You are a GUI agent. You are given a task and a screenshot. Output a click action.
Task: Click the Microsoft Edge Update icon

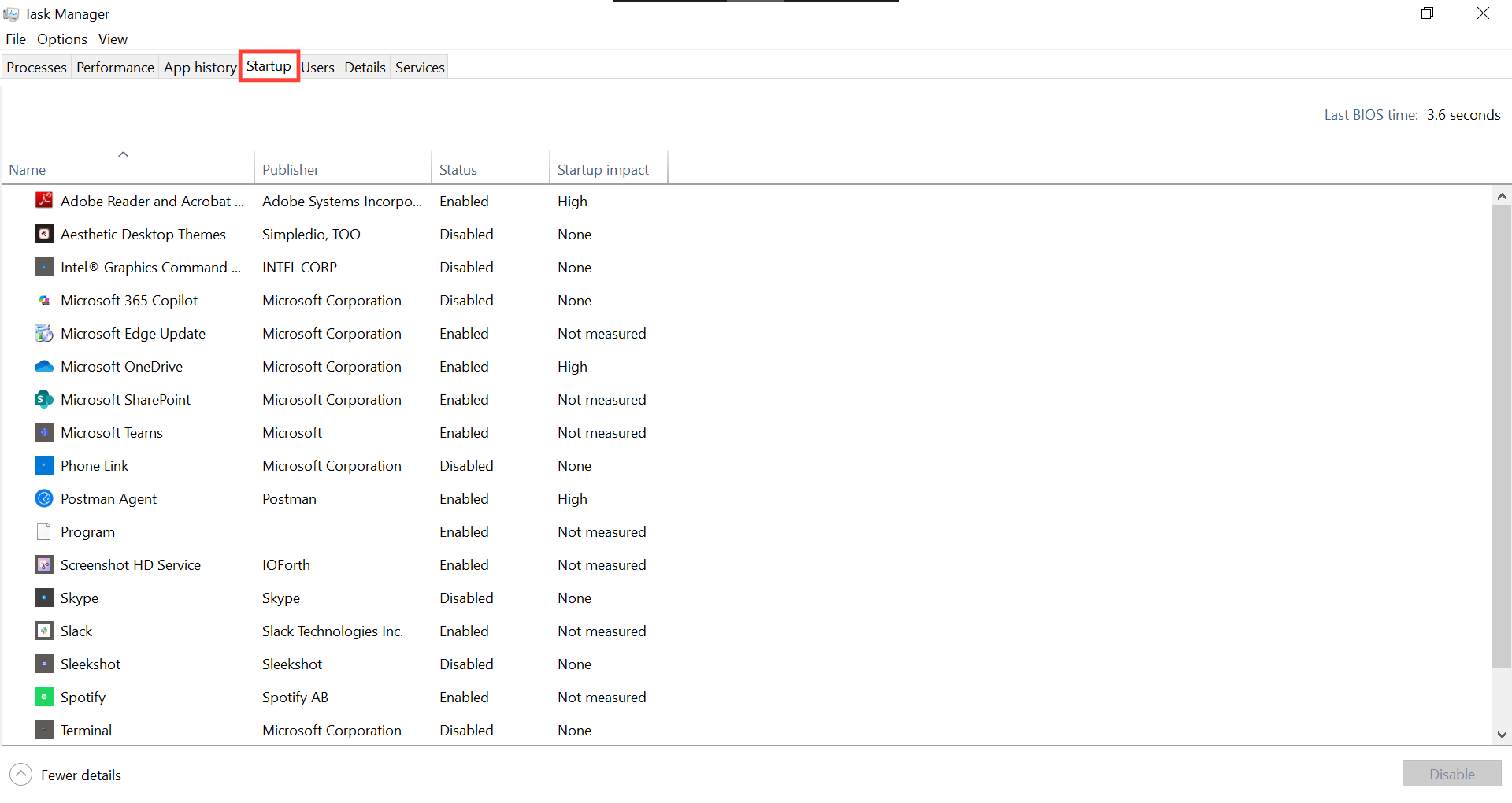tap(44, 333)
